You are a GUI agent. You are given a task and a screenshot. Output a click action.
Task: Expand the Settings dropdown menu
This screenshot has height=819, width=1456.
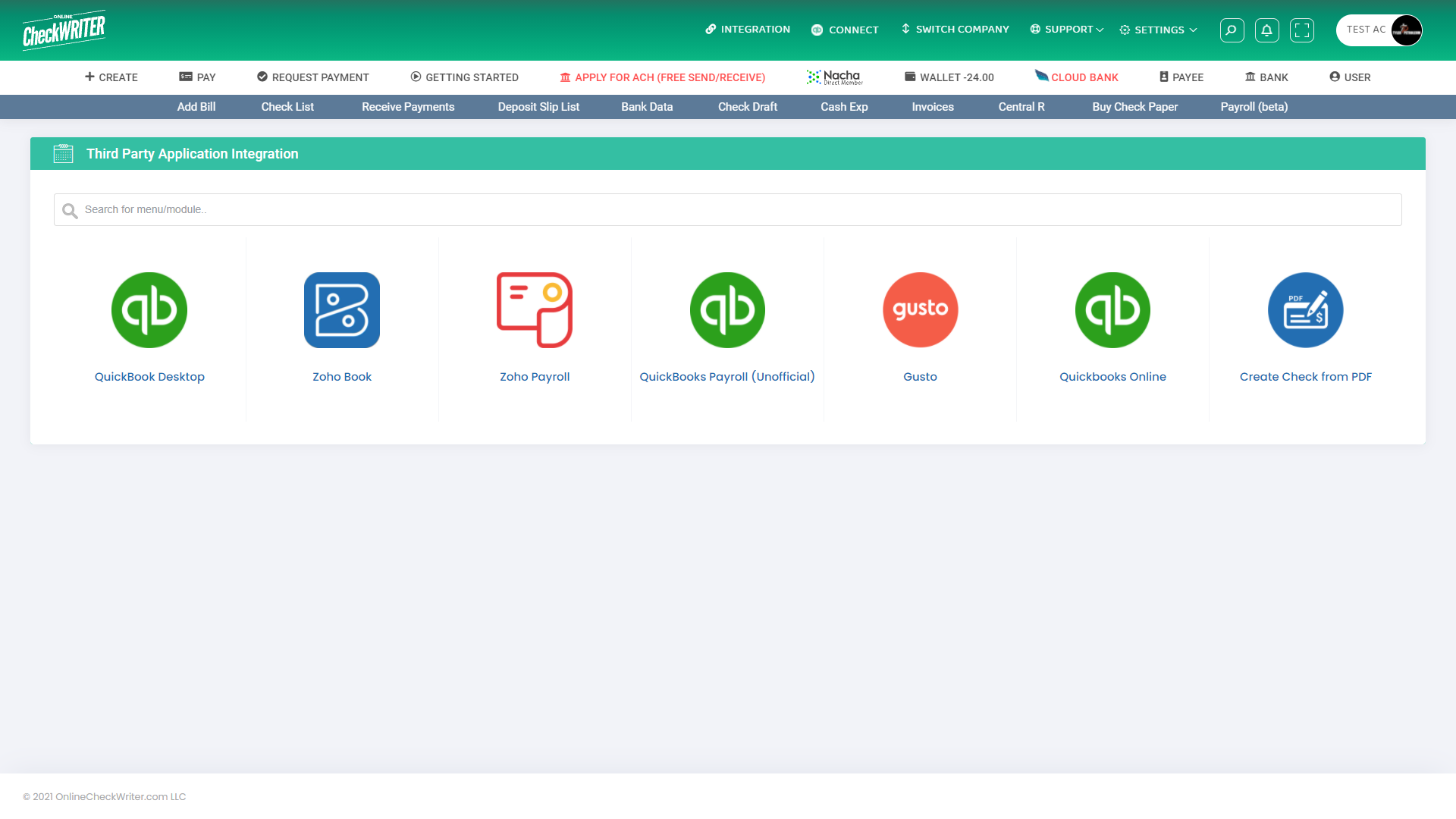tap(1159, 30)
